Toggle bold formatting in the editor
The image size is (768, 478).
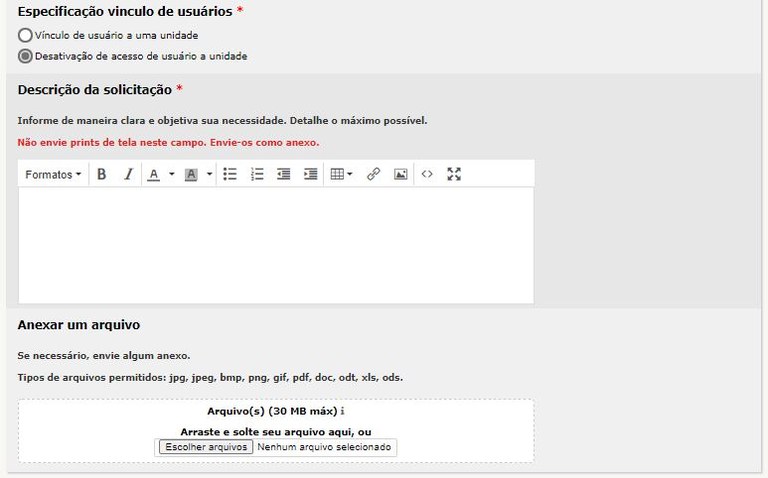pyautogui.click(x=101, y=174)
